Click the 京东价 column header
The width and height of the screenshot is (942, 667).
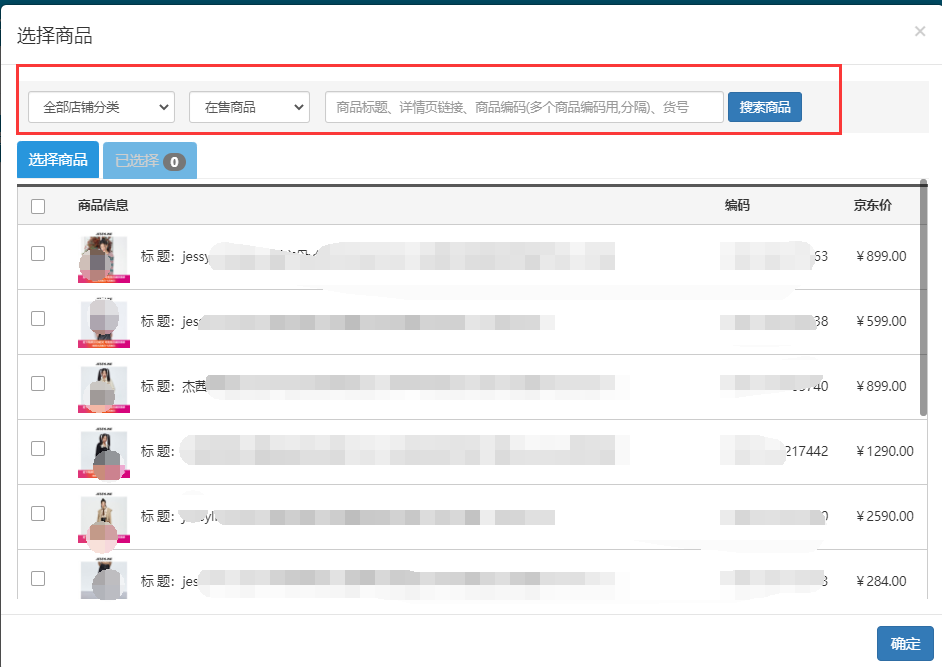point(872,206)
